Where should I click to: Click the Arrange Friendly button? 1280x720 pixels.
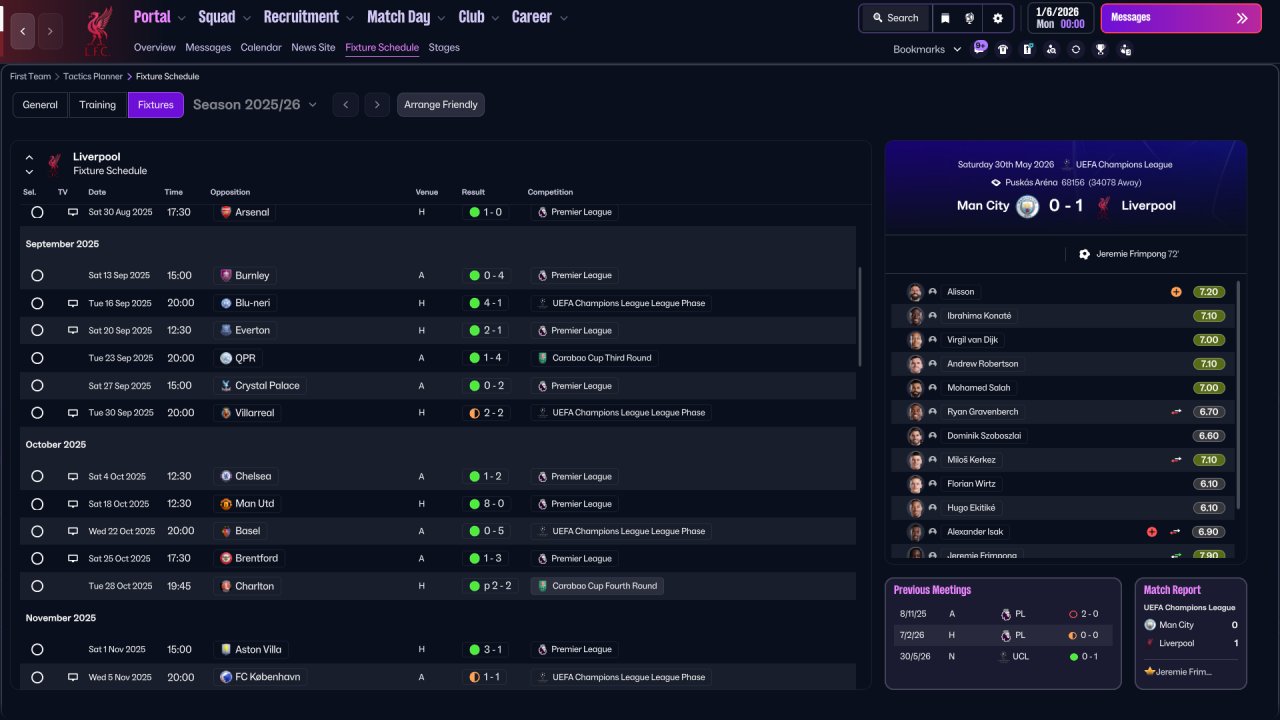(x=441, y=105)
